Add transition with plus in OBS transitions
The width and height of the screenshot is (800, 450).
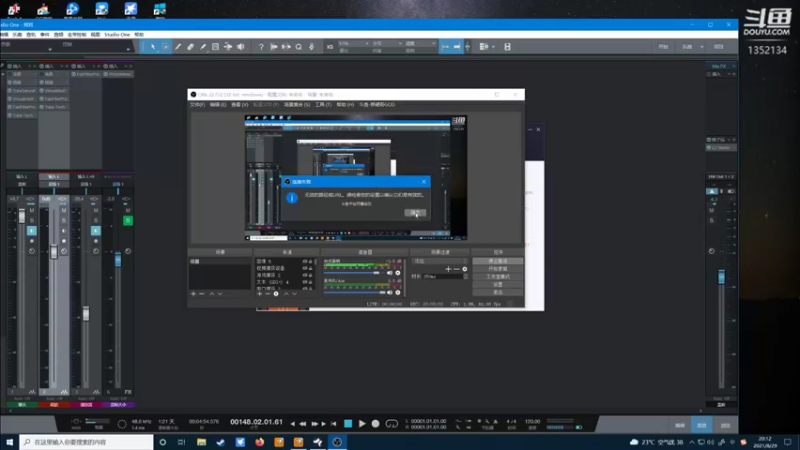pyautogui.click(x=448, y=269)
